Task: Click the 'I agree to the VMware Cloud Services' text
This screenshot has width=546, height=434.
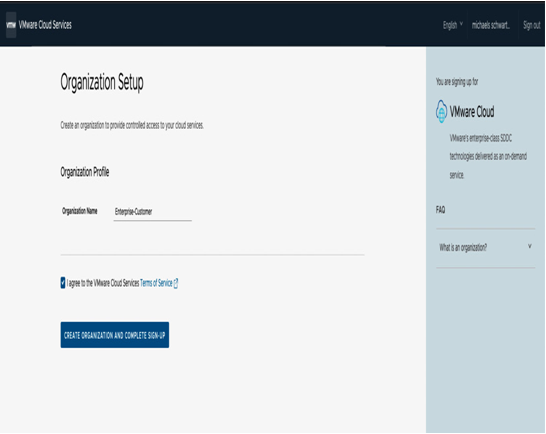Action: click(x=103, y=283)
